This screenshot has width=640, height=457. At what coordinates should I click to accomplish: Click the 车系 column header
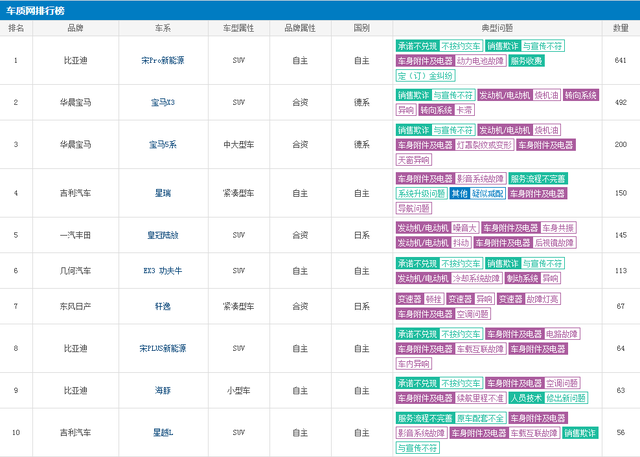[163, 28]
